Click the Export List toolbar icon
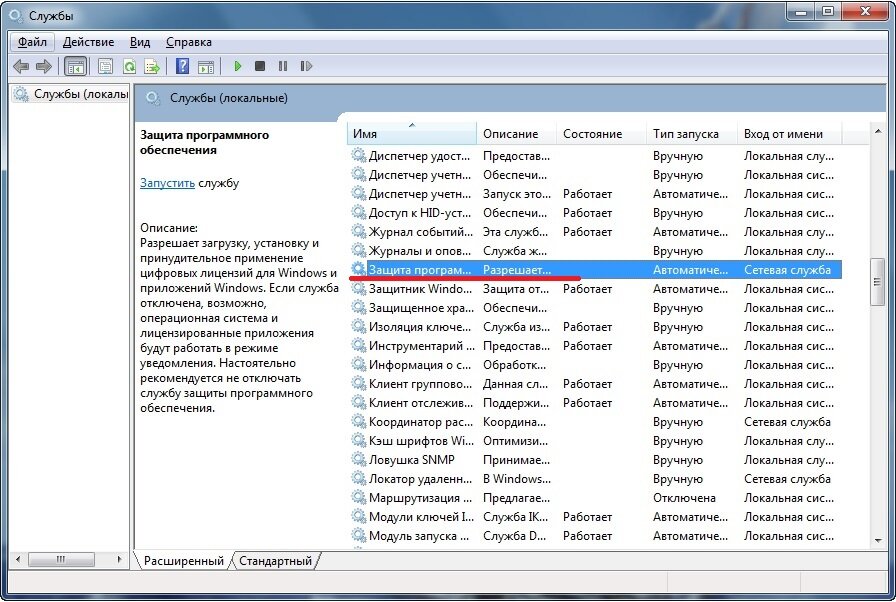Screen dimensions: 896x602 tap(152, 66)
